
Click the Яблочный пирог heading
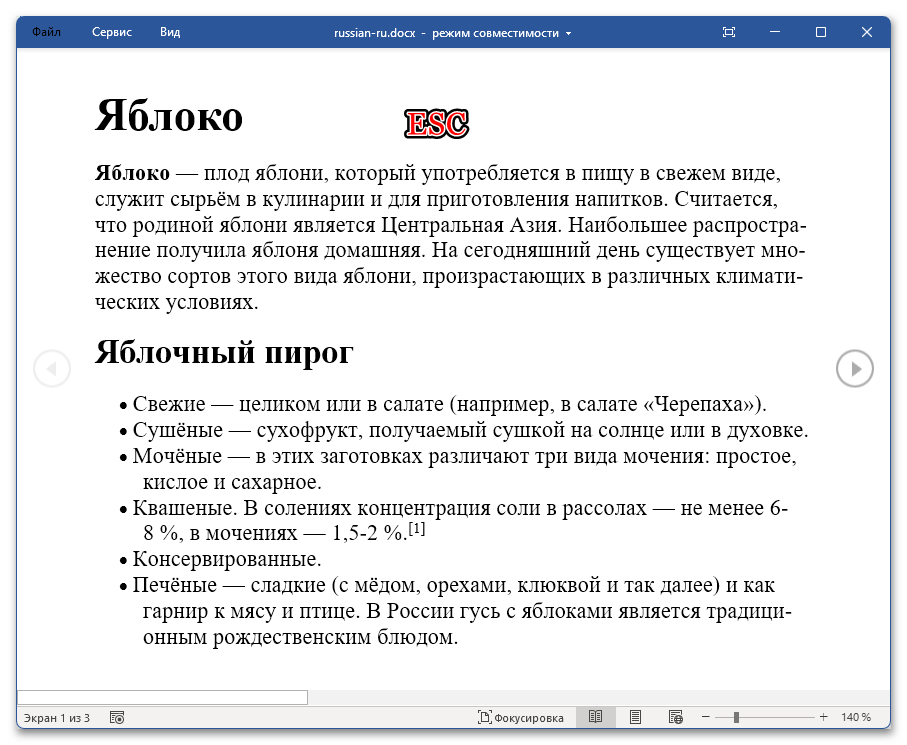(224, 352)
